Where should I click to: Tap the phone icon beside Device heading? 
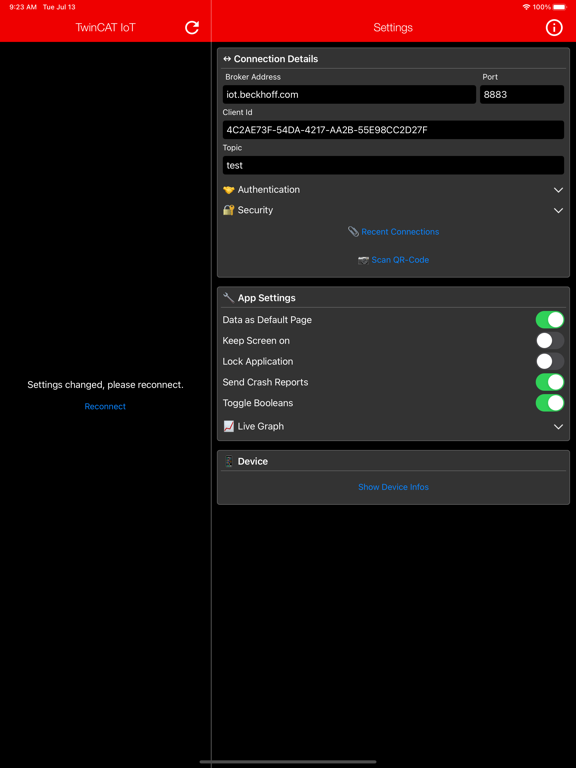coord(228,461)
